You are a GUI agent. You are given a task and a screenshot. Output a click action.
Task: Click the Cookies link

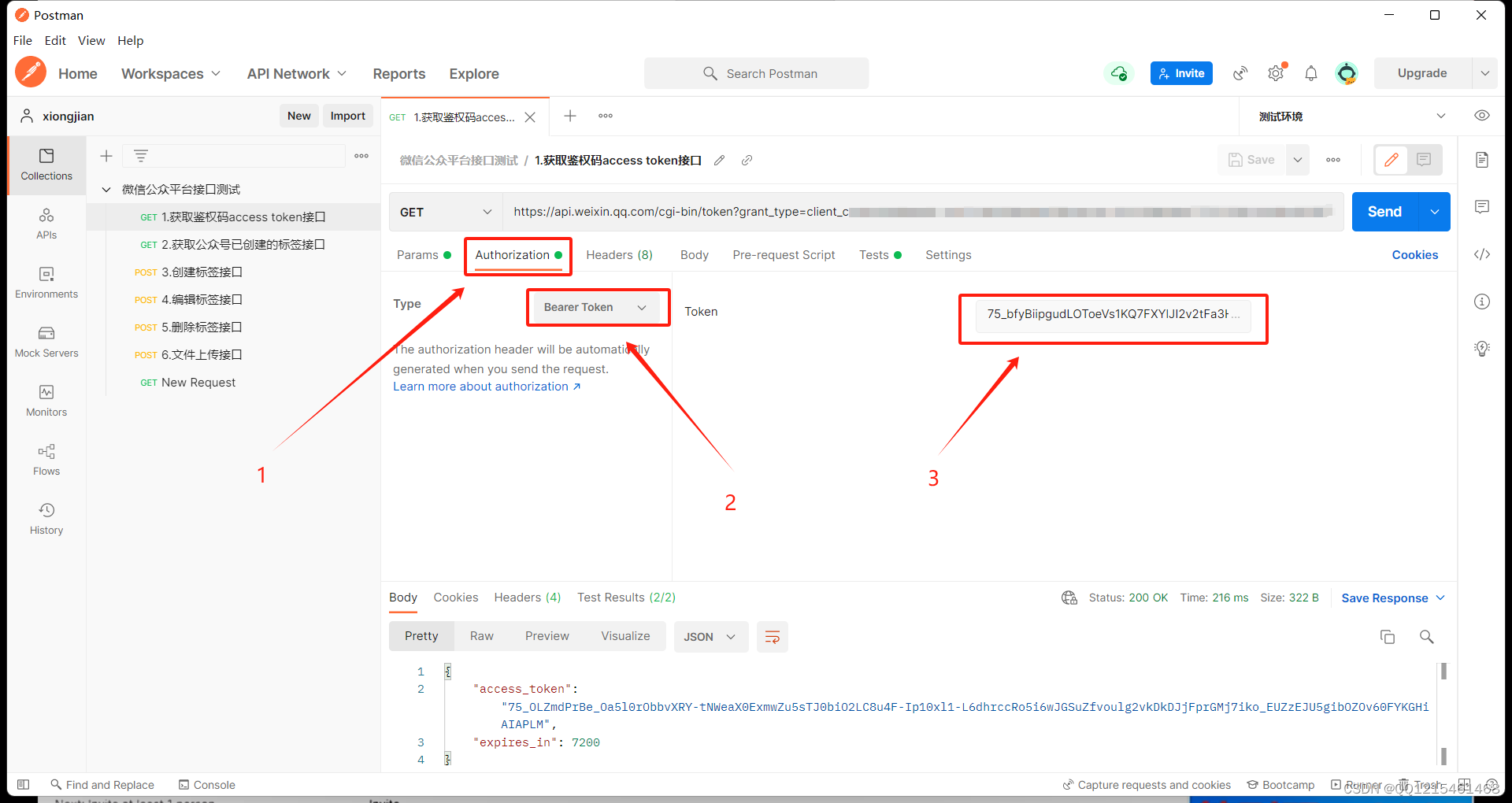pos(1414,255)
